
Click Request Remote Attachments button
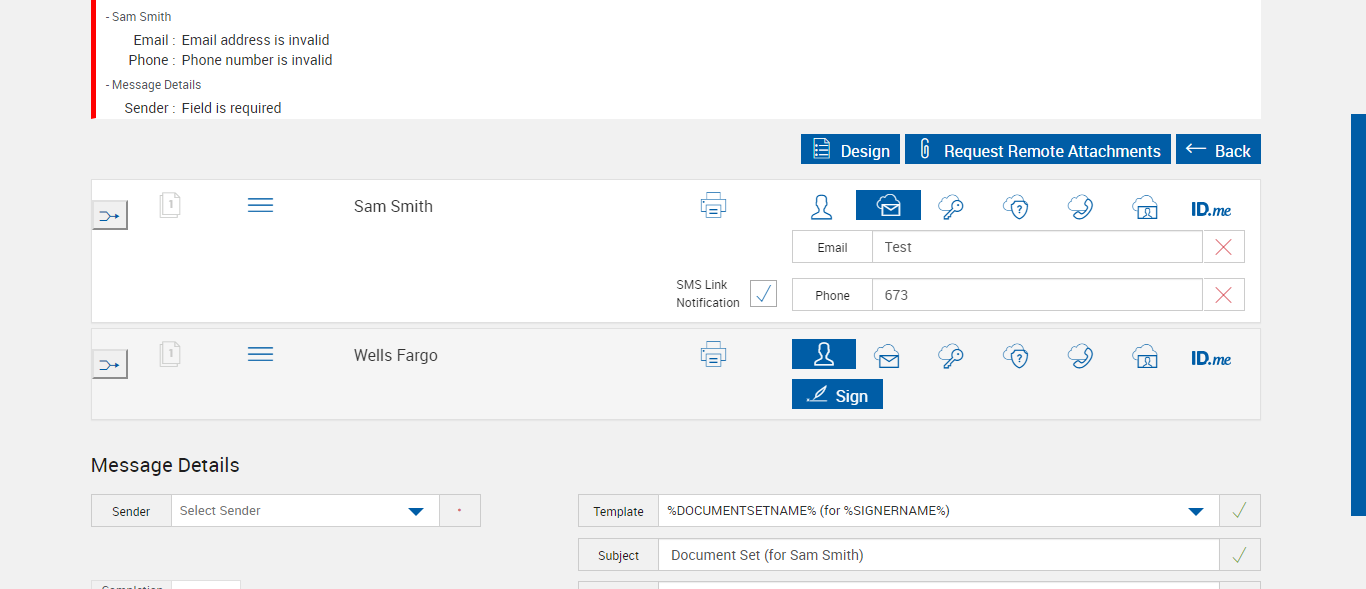[x=1038, y=150]
